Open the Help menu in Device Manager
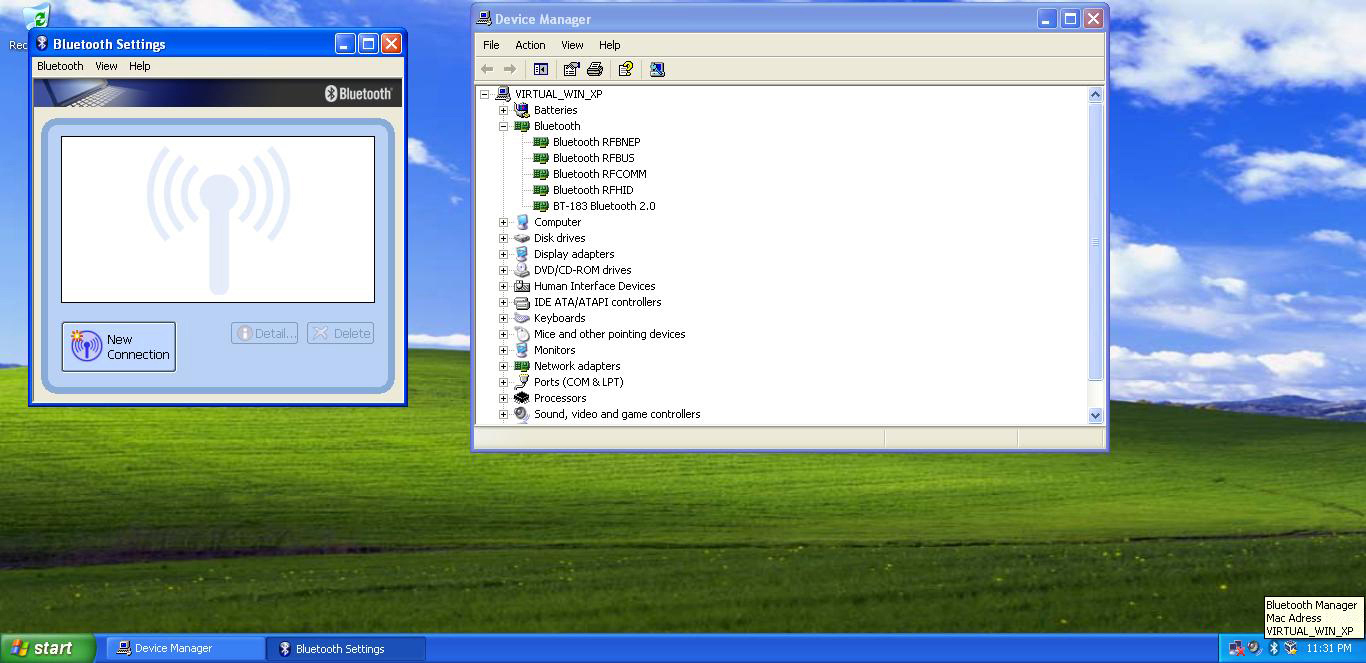Image resolution: width=1366 pixels, height=663 pixels. pyautogui.click(x=610, y=45)
